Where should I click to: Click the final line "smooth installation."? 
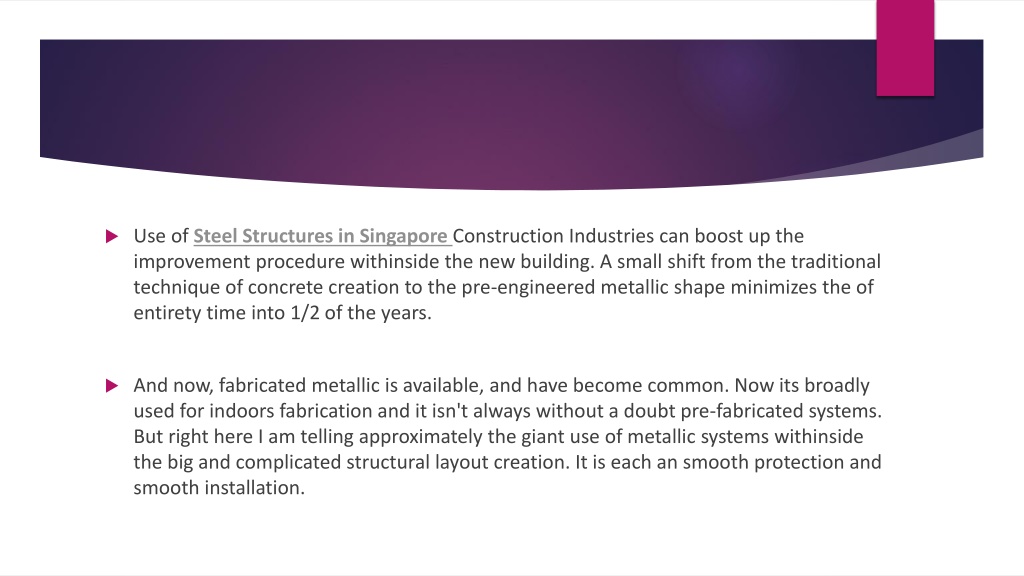tap(219, 488)
